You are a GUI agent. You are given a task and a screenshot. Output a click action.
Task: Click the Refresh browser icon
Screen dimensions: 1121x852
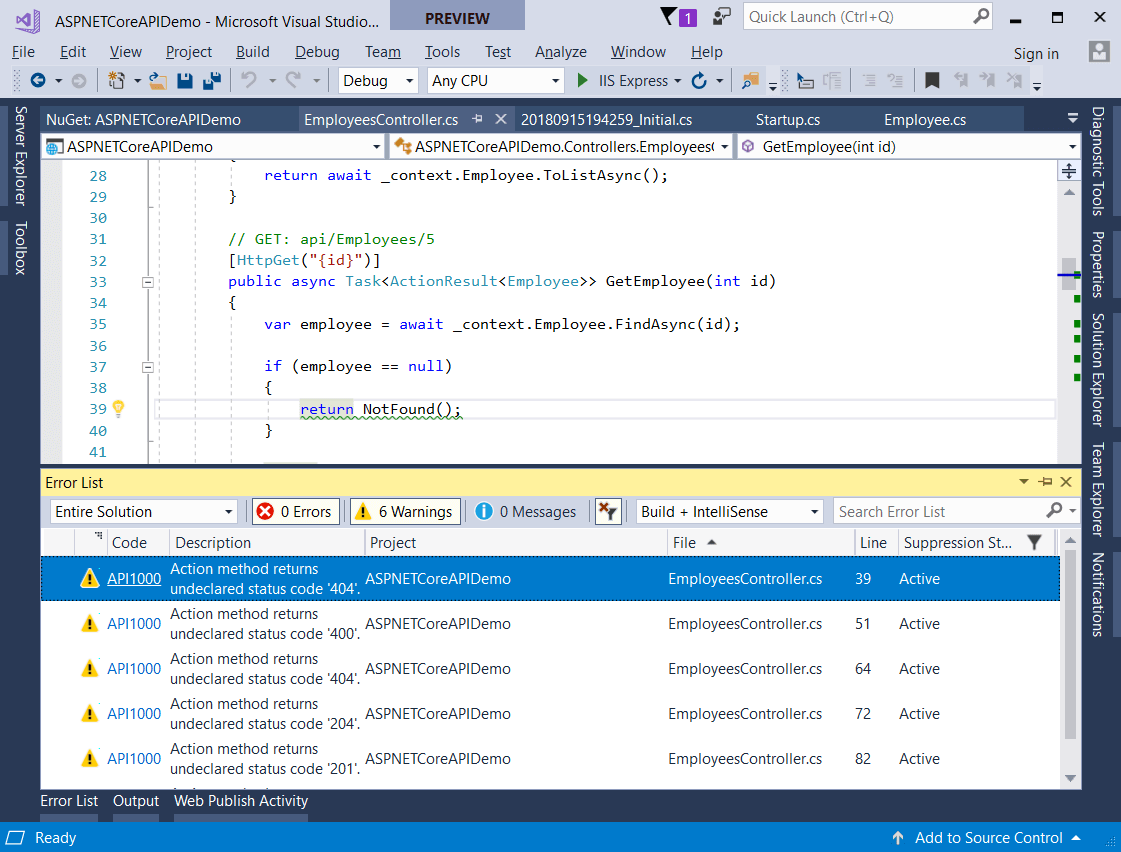(x=699, y=81)
